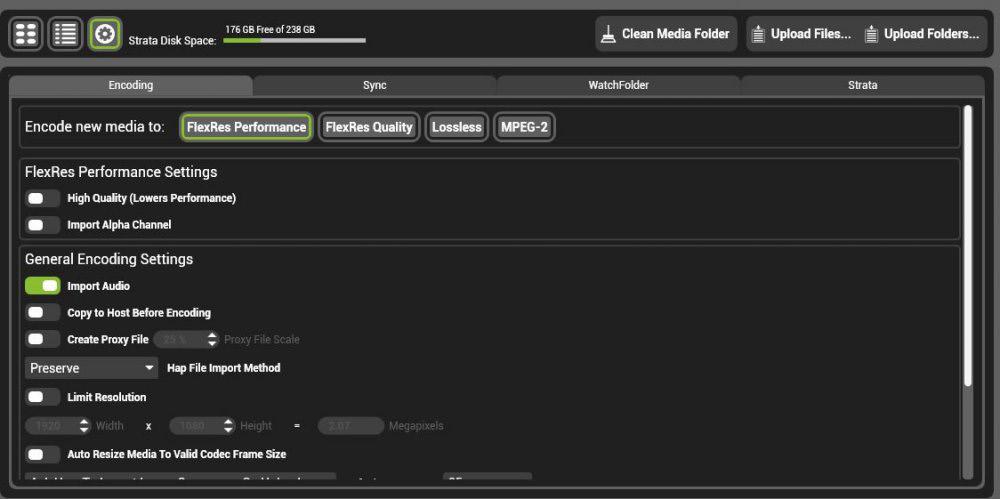The image size is (1000, 499).
Task: Click the Megapixels value field
Action: (351, 426)
